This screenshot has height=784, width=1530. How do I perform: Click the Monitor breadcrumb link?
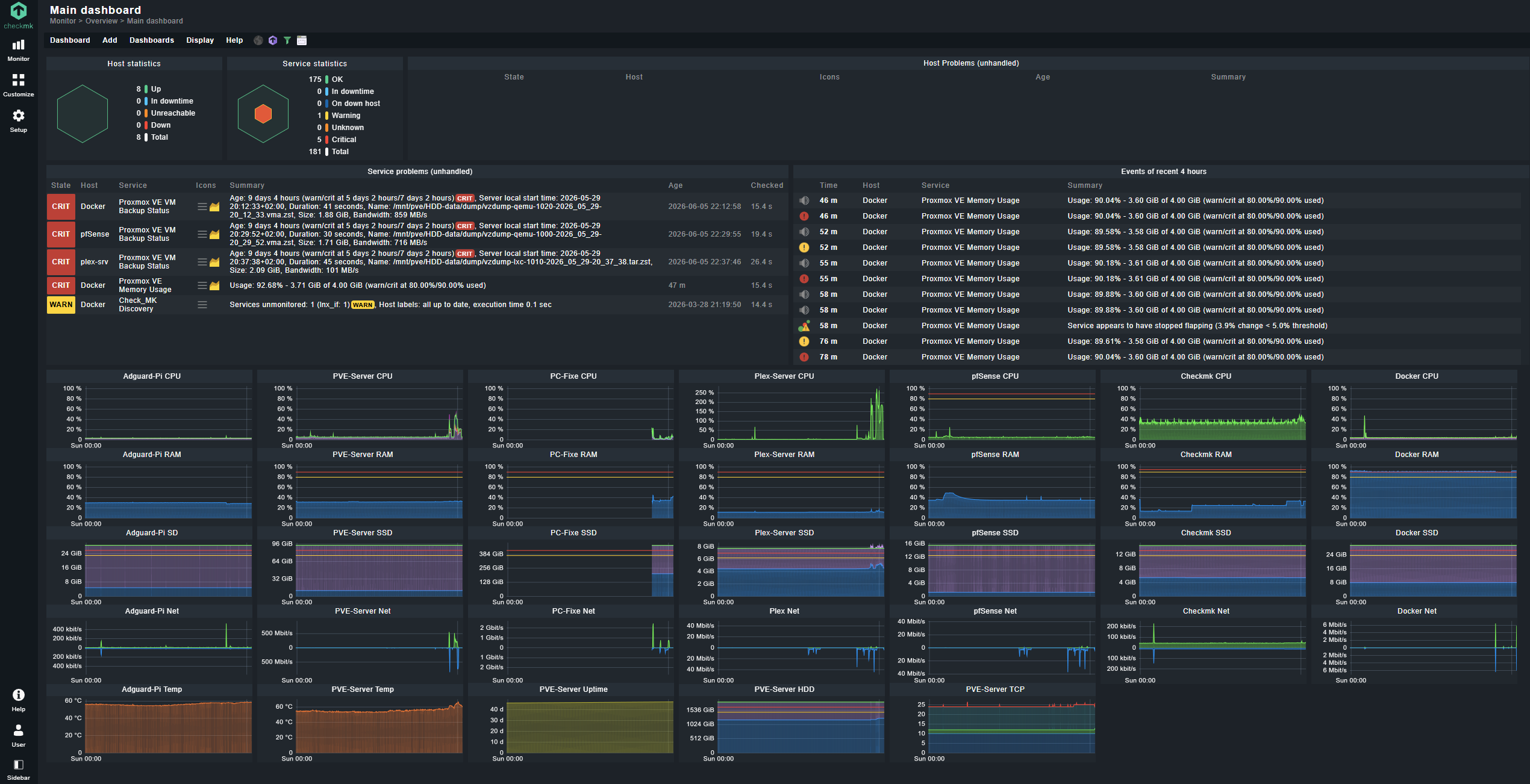pyautogui.click(x=63, y=21)
